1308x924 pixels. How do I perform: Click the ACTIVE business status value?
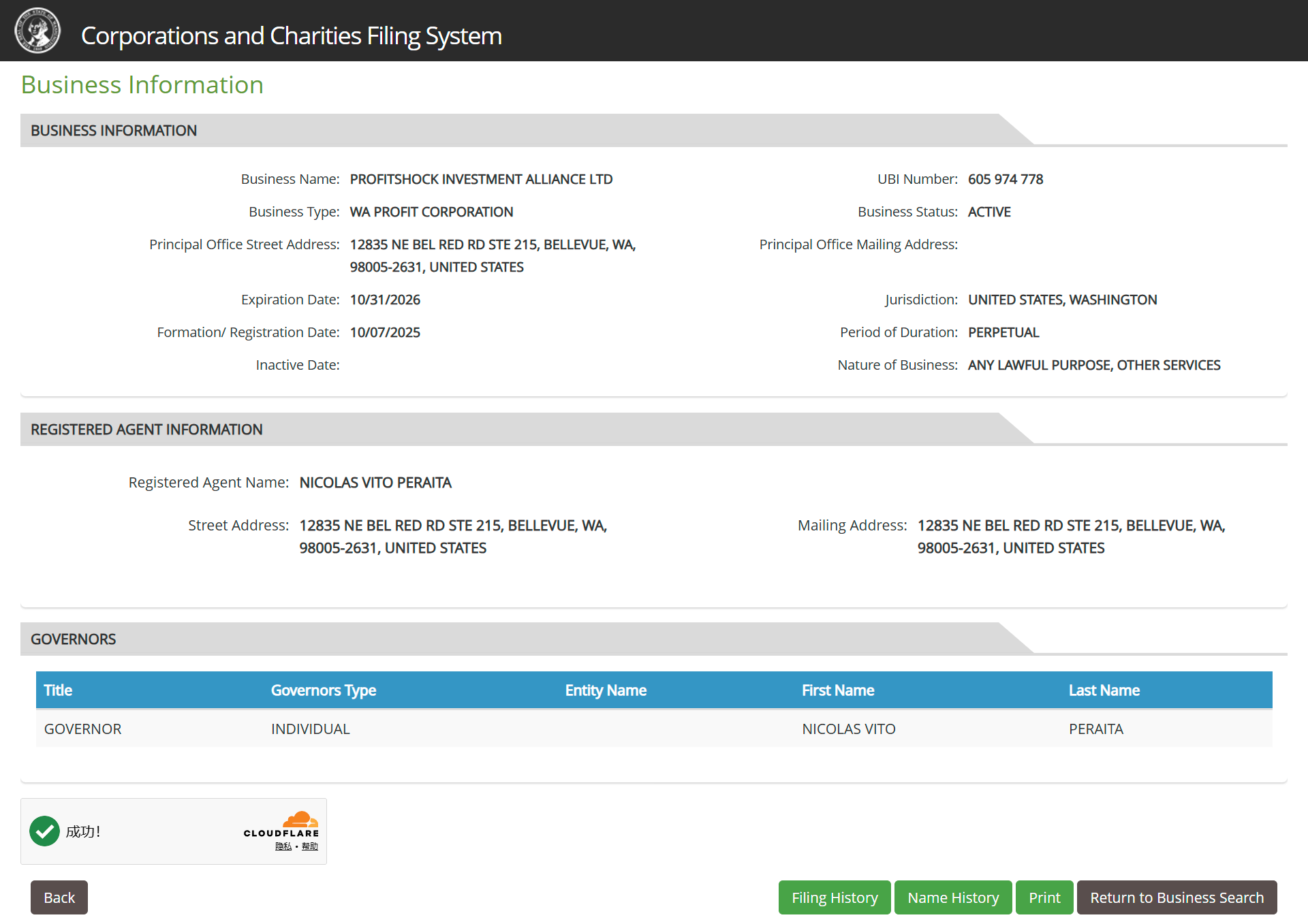pyautogui.click(x=989, y=212)
